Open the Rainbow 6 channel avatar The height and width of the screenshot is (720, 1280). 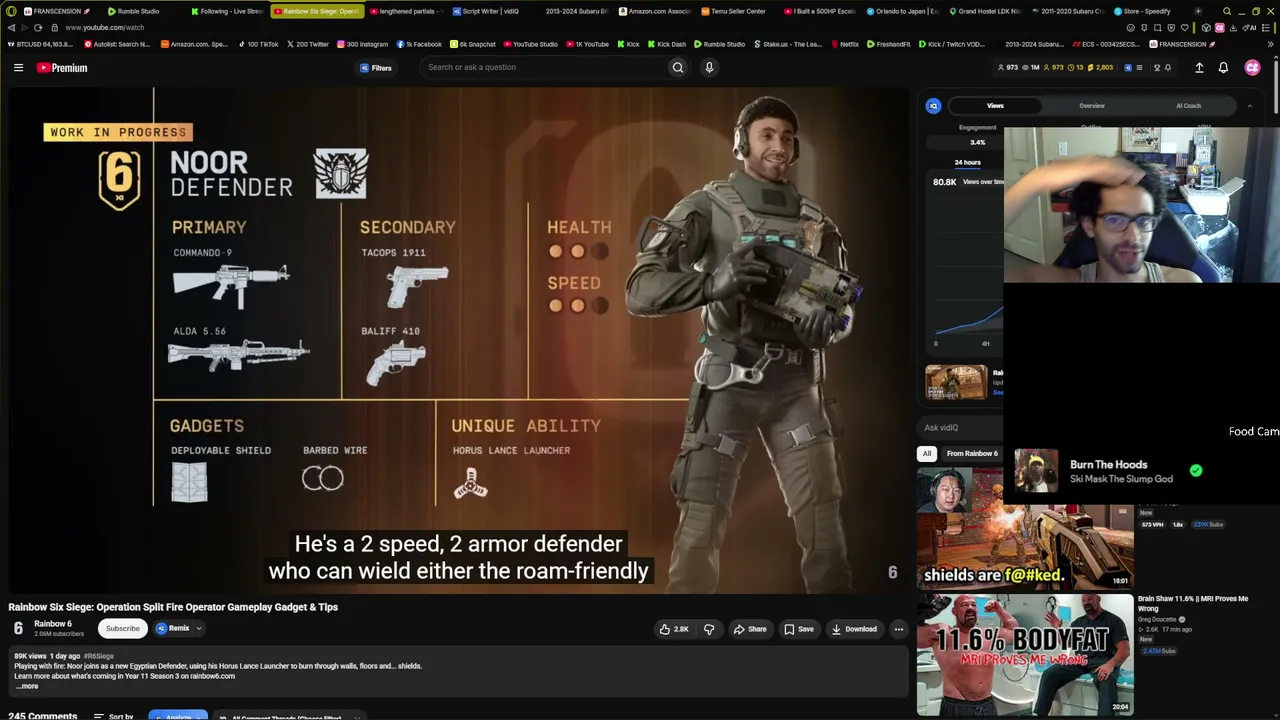tap(18, 628)
